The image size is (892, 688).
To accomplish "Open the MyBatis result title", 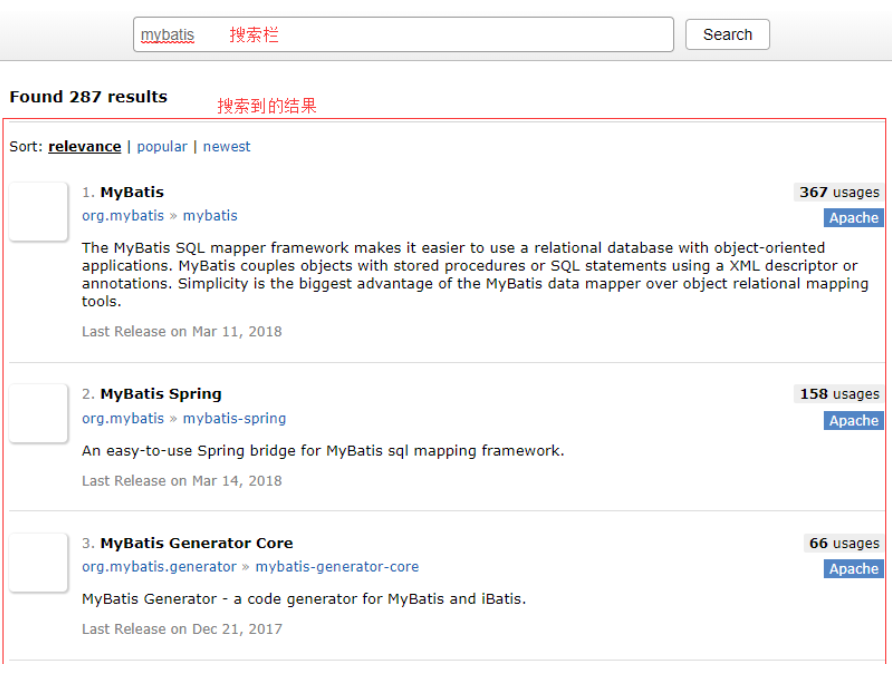I will coord(132,192).
